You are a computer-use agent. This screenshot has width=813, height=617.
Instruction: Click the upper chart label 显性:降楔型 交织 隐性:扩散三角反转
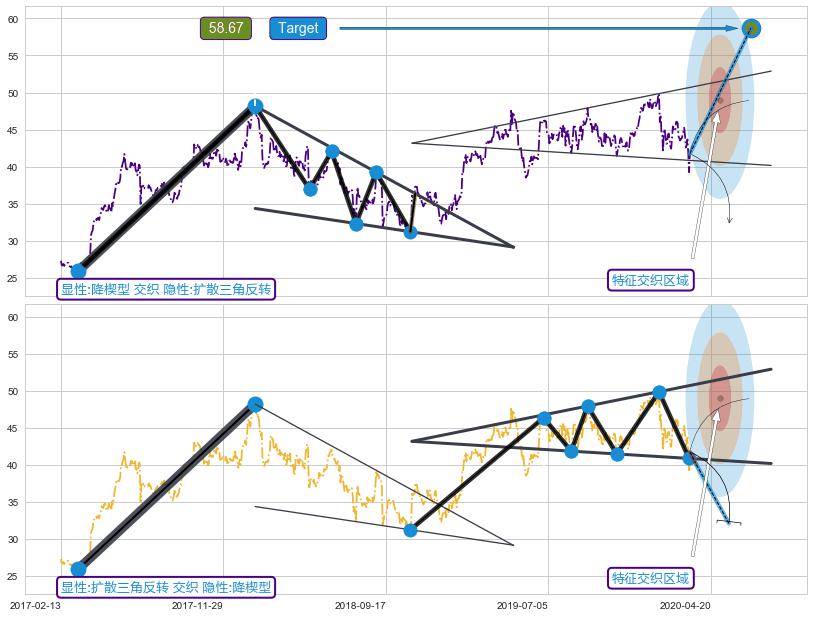166,289
